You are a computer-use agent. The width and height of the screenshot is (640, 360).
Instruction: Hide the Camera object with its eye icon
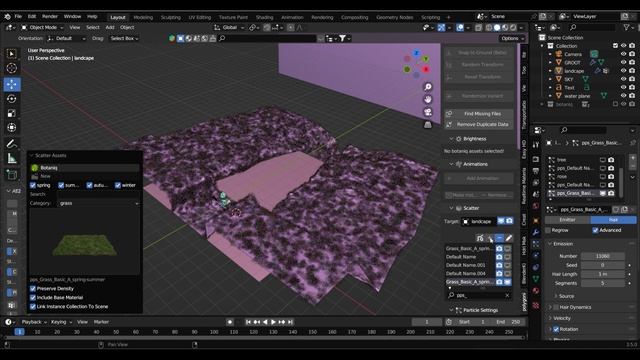623,54
